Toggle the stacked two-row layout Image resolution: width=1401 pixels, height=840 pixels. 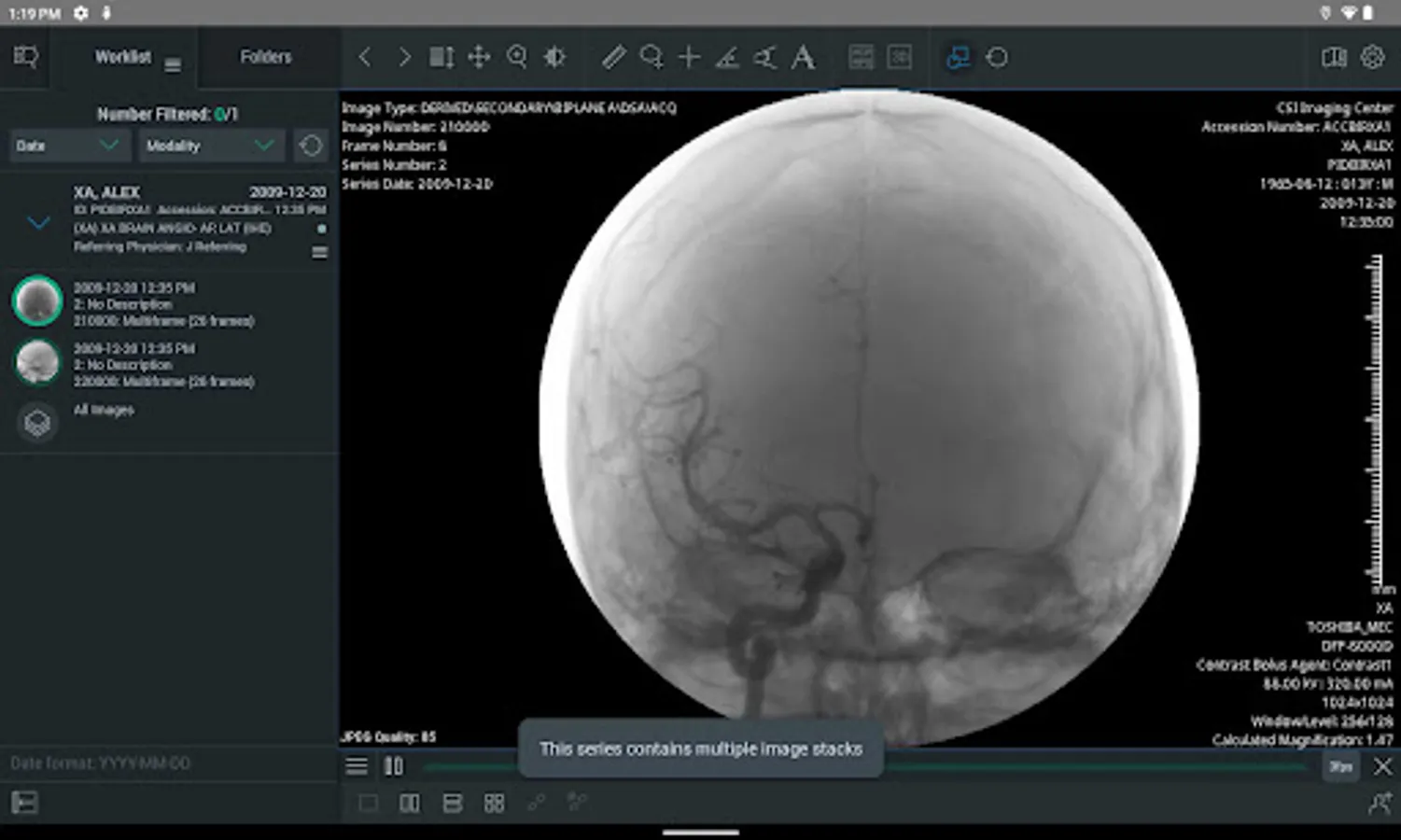452,804
